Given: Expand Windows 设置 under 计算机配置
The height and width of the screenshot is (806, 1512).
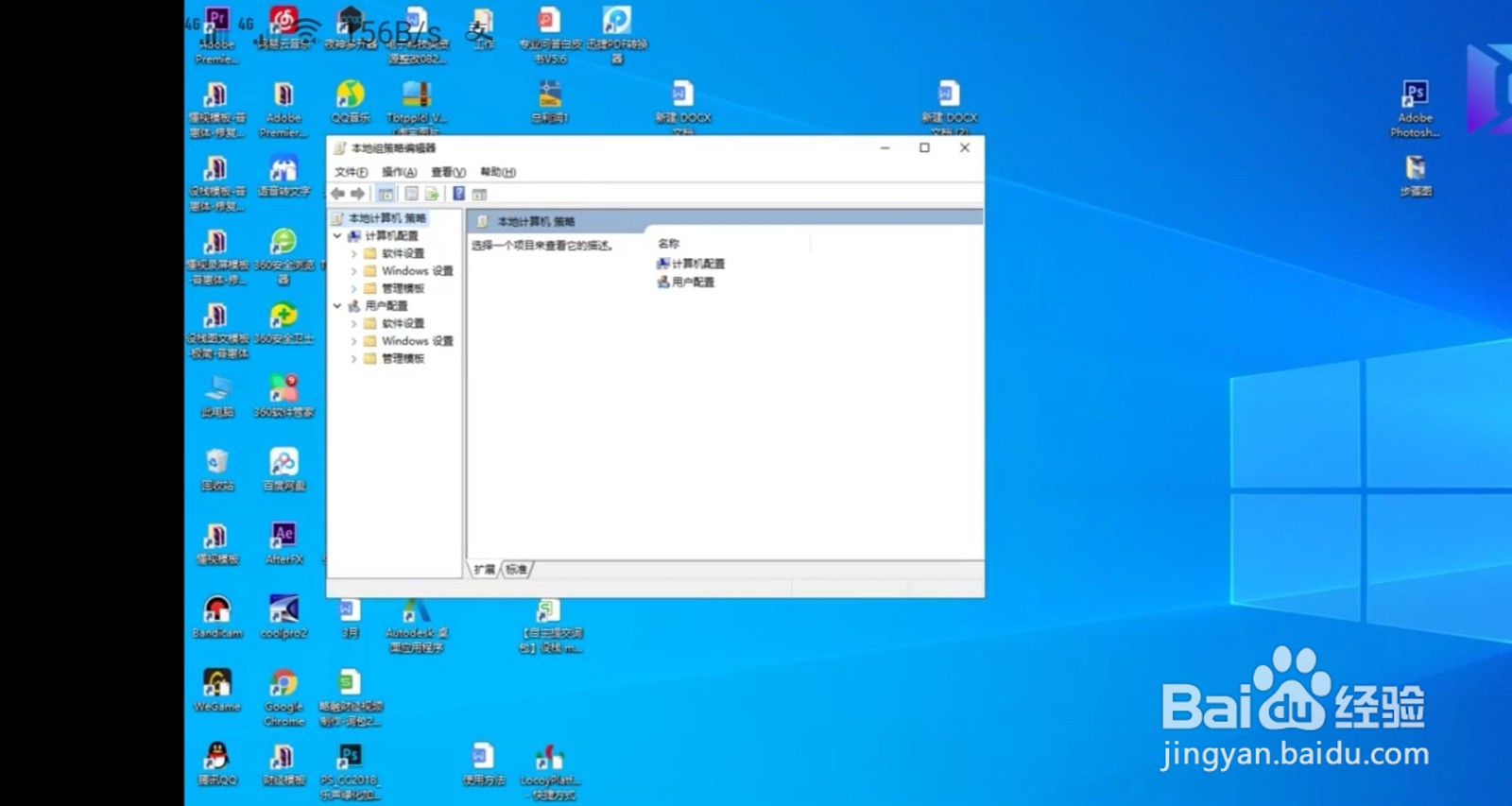Looking at the screenshot, I should 354,271.
